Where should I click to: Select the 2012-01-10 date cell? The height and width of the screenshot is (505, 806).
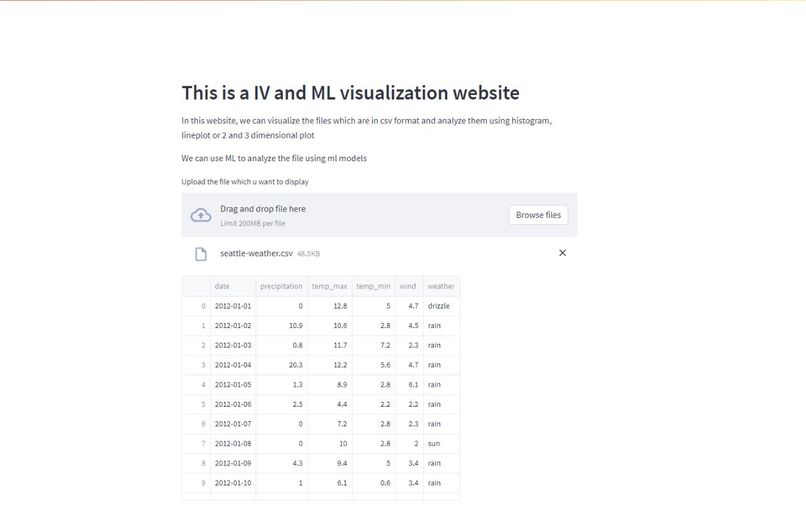pos(233,483)
